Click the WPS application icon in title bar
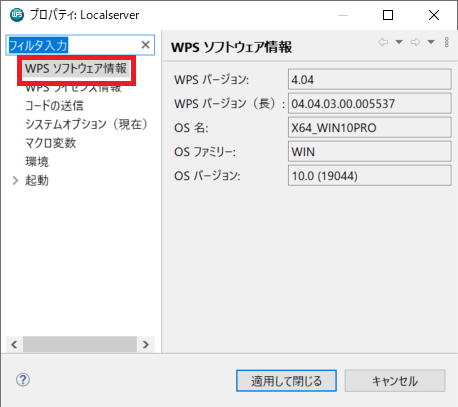 tap(17, 15)
